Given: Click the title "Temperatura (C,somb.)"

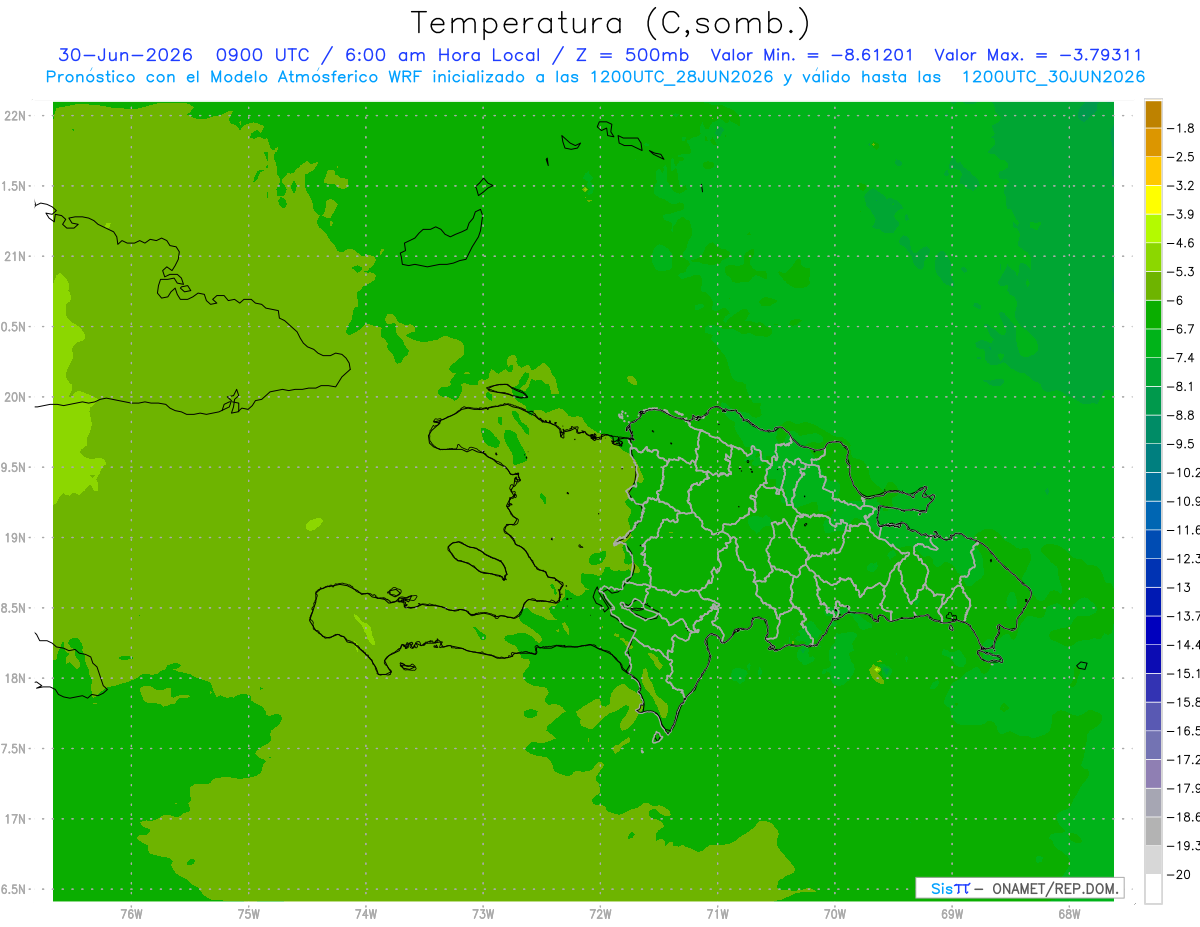Looking at the screenshot, I should pos(610,22).
